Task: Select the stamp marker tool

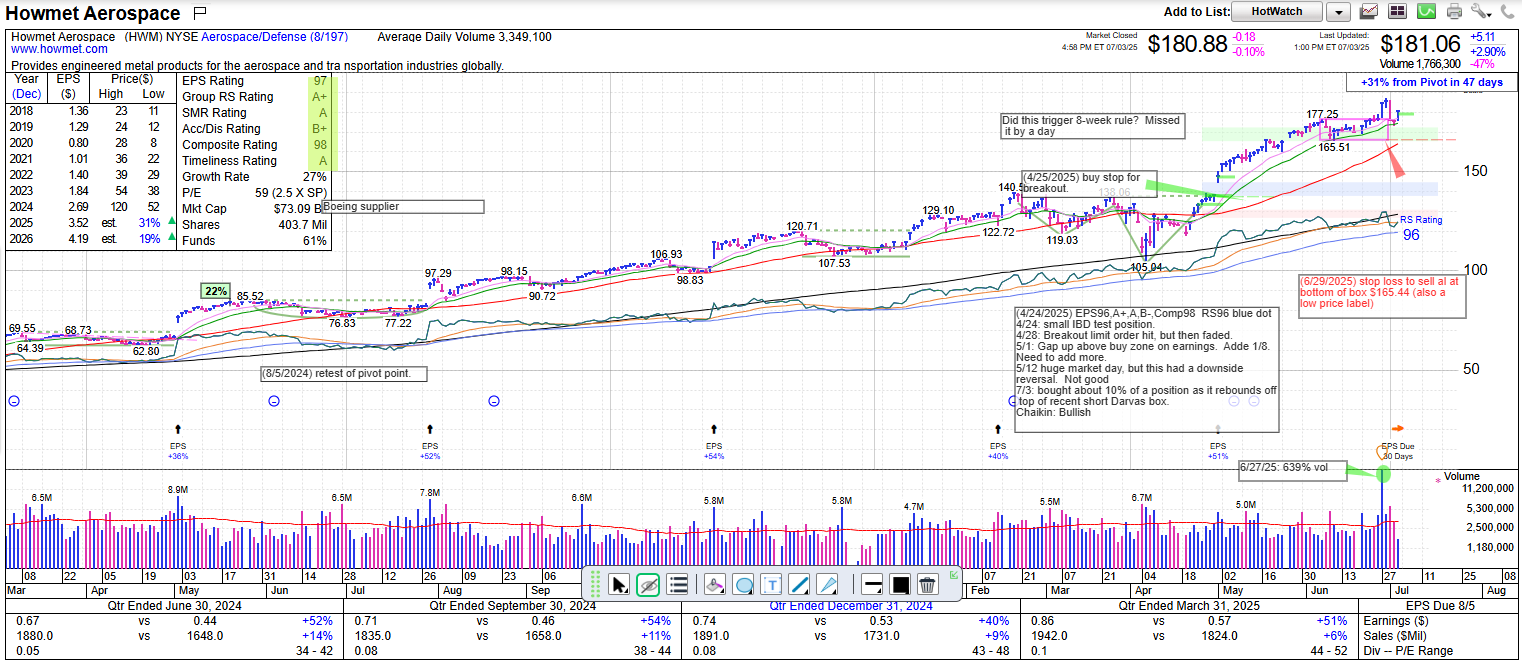Action: pos(714,585)
